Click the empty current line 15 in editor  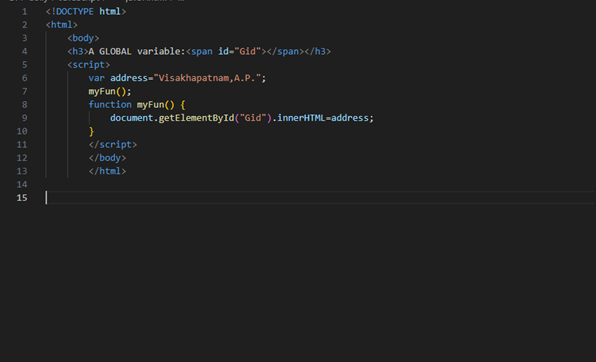coord(319,198)
